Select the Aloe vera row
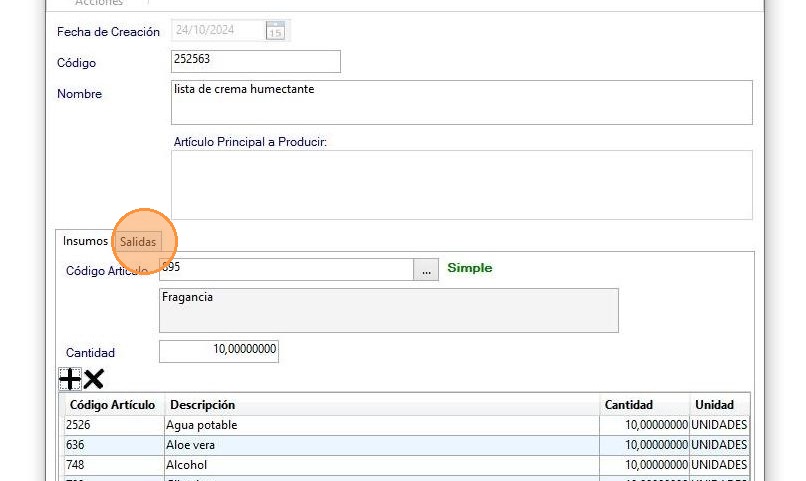Image resolution: width=806 pixels, height=481 pixels. click(380, 445)
